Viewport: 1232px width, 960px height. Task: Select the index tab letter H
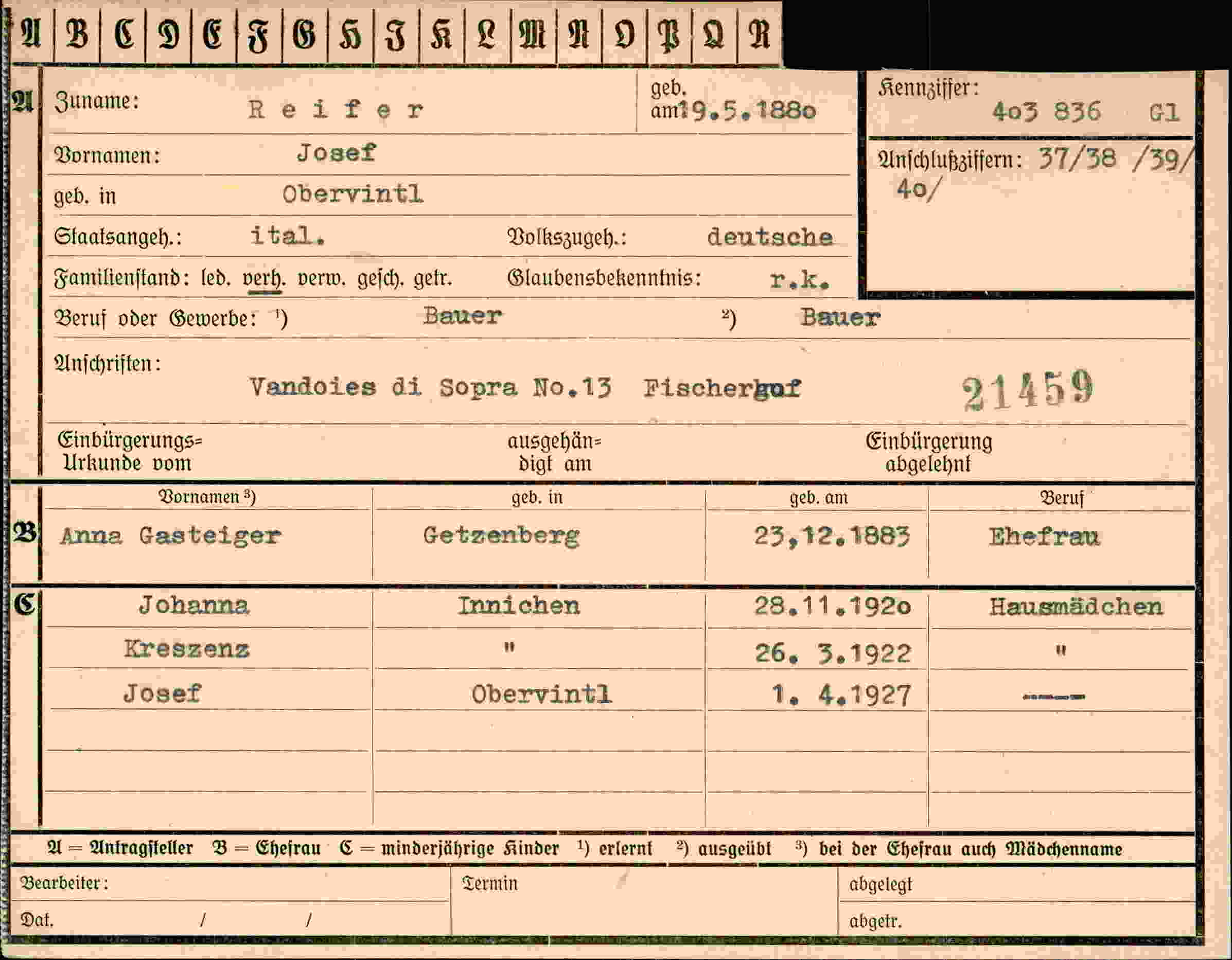[350, 35]
